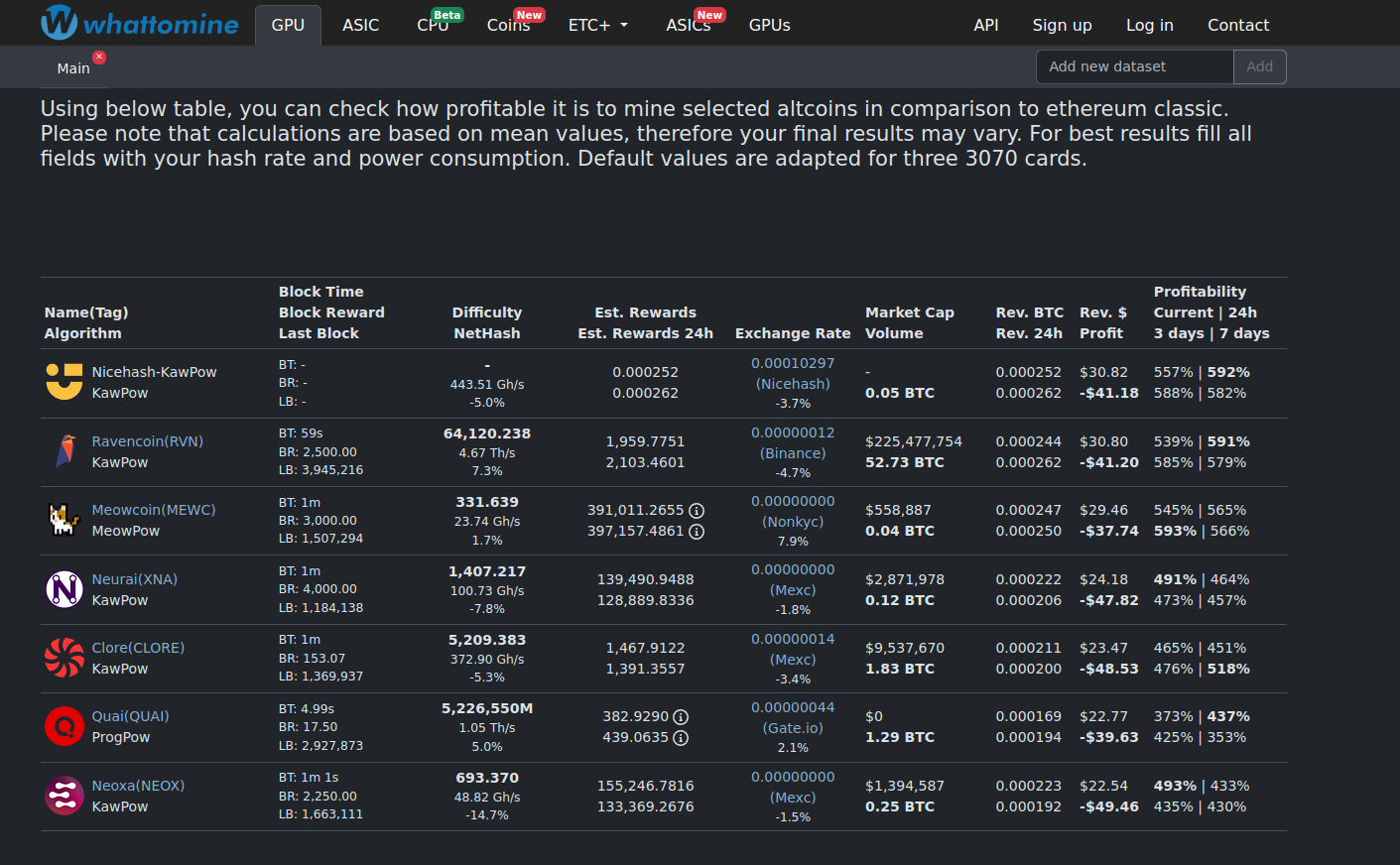The height and width of the screenshot is (865, 1400).
Task: Open the Clore(CLORE) coin link
Action: (138, 648)
